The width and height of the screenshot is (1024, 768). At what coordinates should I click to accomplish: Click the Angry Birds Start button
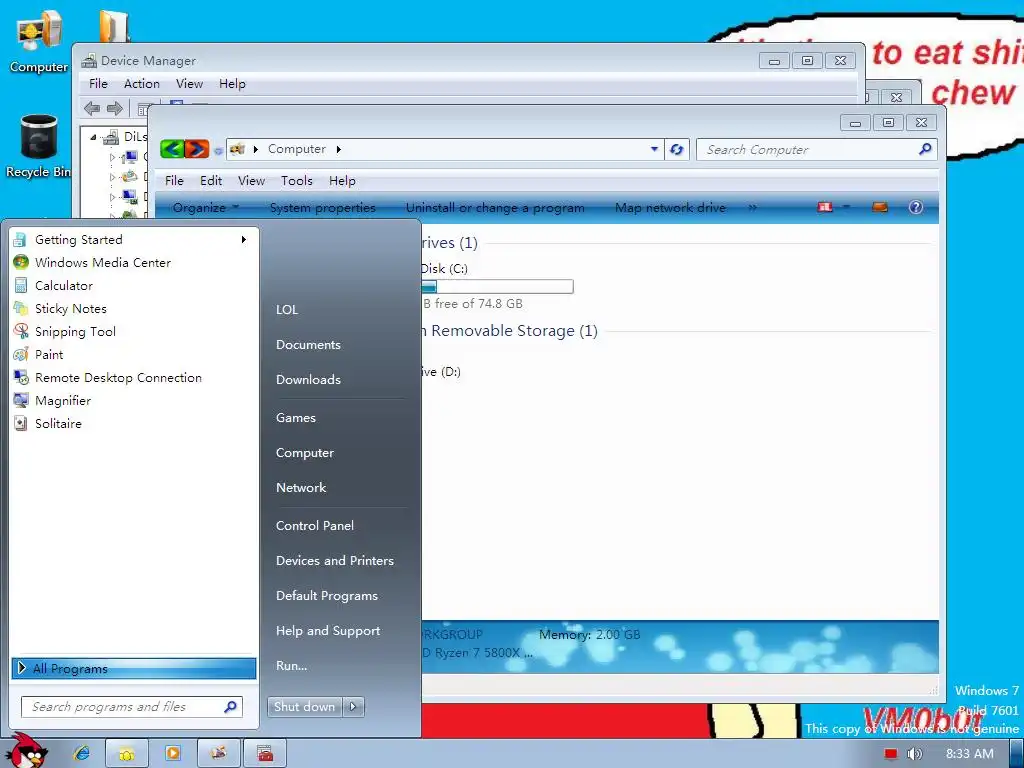point(29,751)
